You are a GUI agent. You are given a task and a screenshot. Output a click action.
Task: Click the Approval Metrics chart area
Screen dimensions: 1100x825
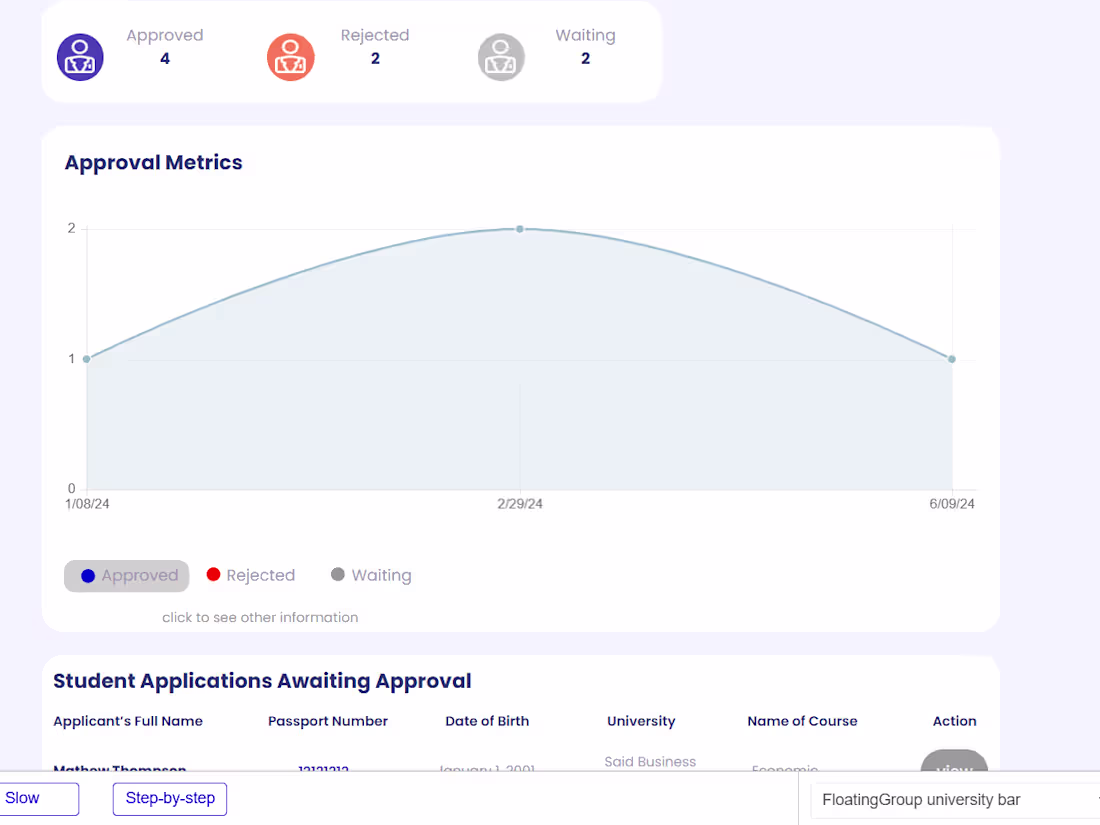pos(519,360)
